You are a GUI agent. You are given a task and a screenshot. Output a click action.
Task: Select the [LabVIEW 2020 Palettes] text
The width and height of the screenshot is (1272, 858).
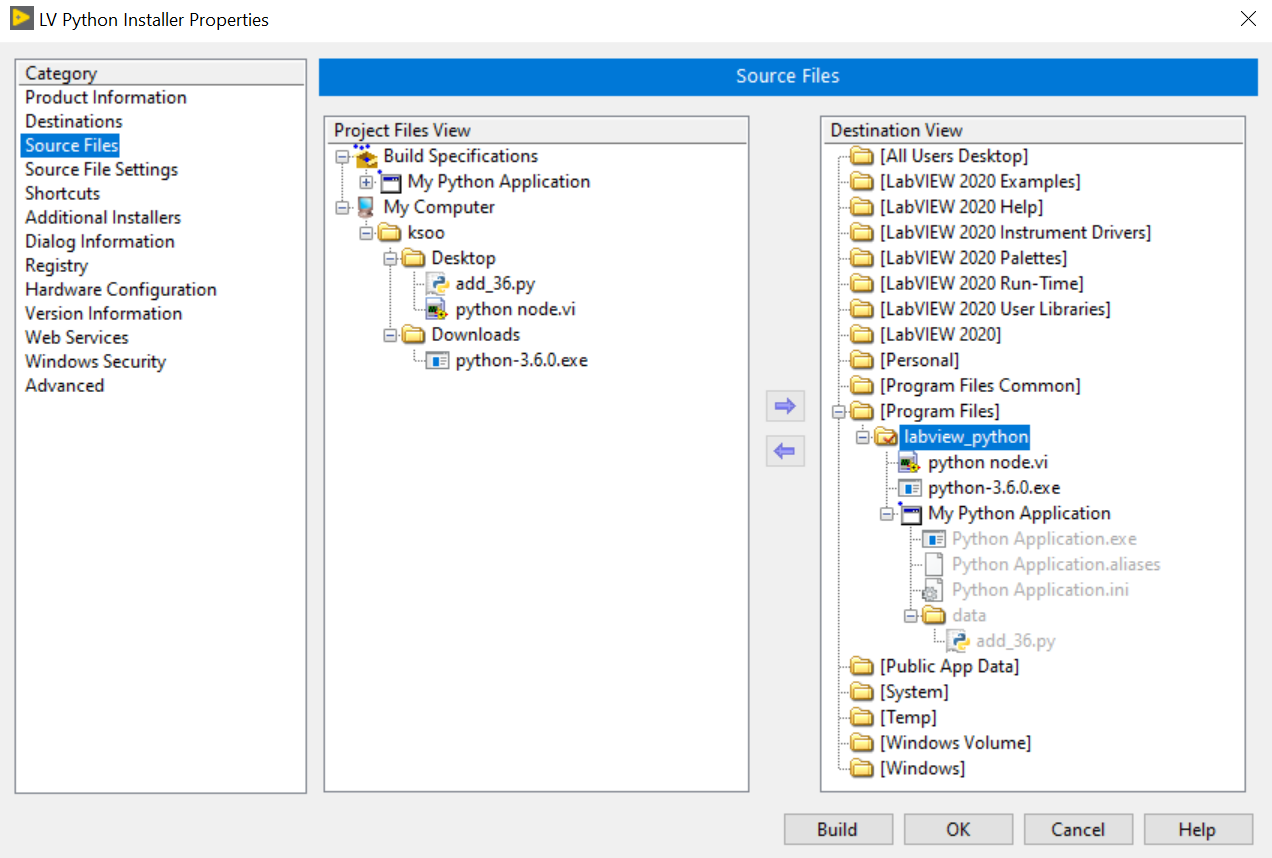pos(973,258)
